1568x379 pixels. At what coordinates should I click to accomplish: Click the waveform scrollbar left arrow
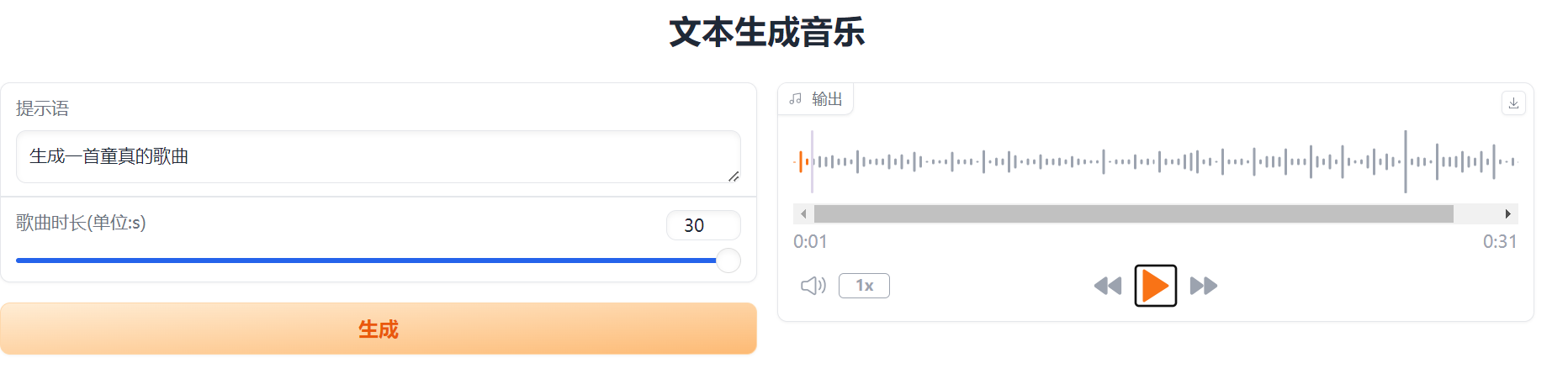(x=803, y=214)
